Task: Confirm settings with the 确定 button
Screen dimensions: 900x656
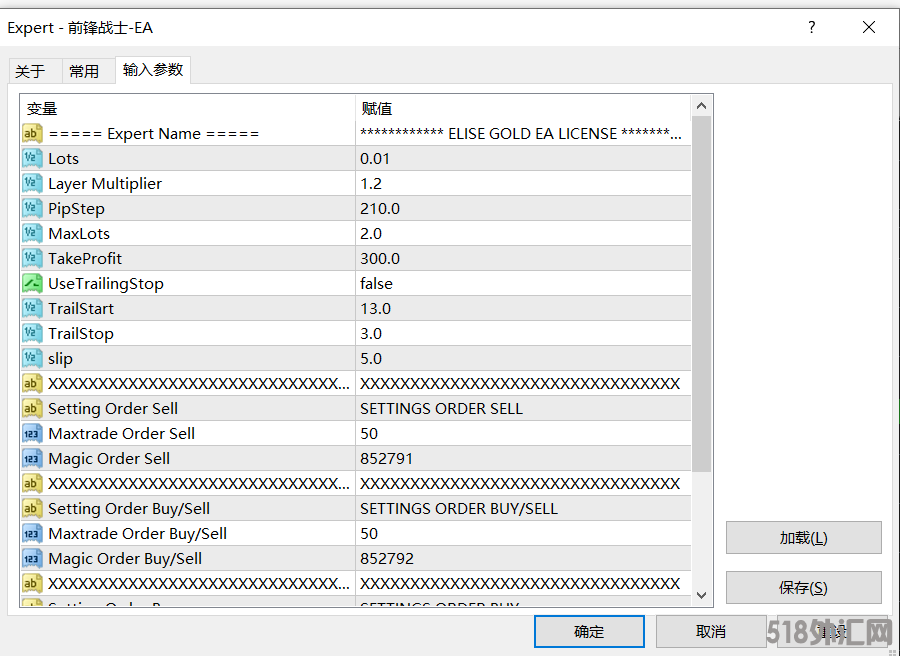Action: point(589,631)
